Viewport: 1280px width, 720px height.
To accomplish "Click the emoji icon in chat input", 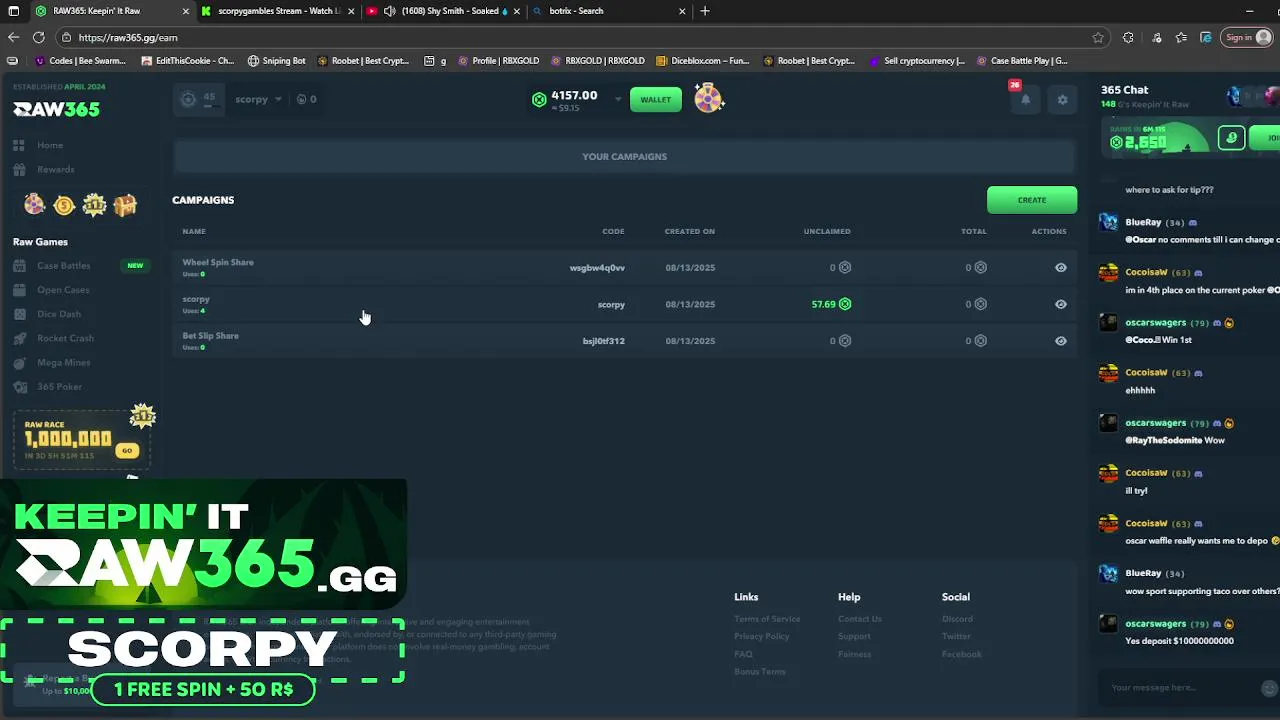I will coord(1269,688).
